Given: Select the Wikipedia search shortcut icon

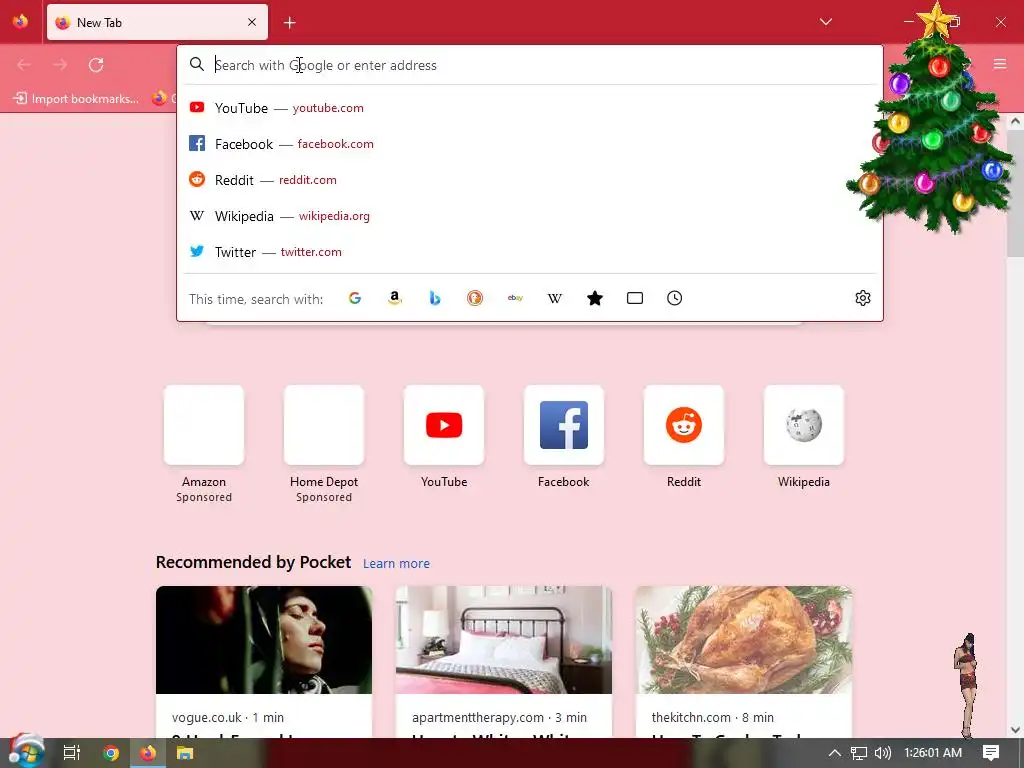Looking at the screenshot, I should point(554,298).
